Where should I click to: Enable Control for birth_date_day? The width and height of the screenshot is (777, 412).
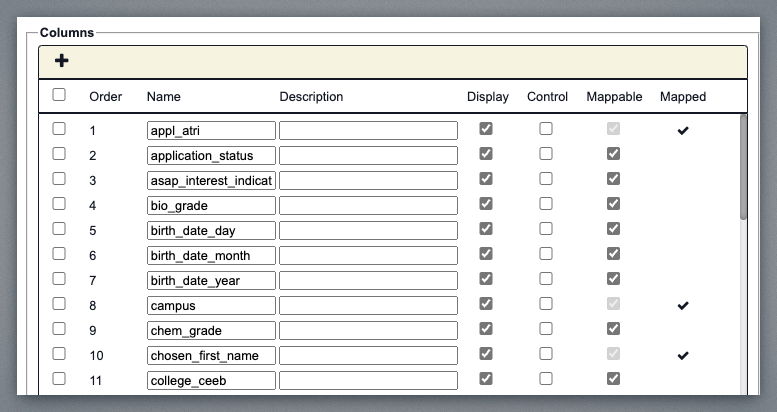(546, 229)
